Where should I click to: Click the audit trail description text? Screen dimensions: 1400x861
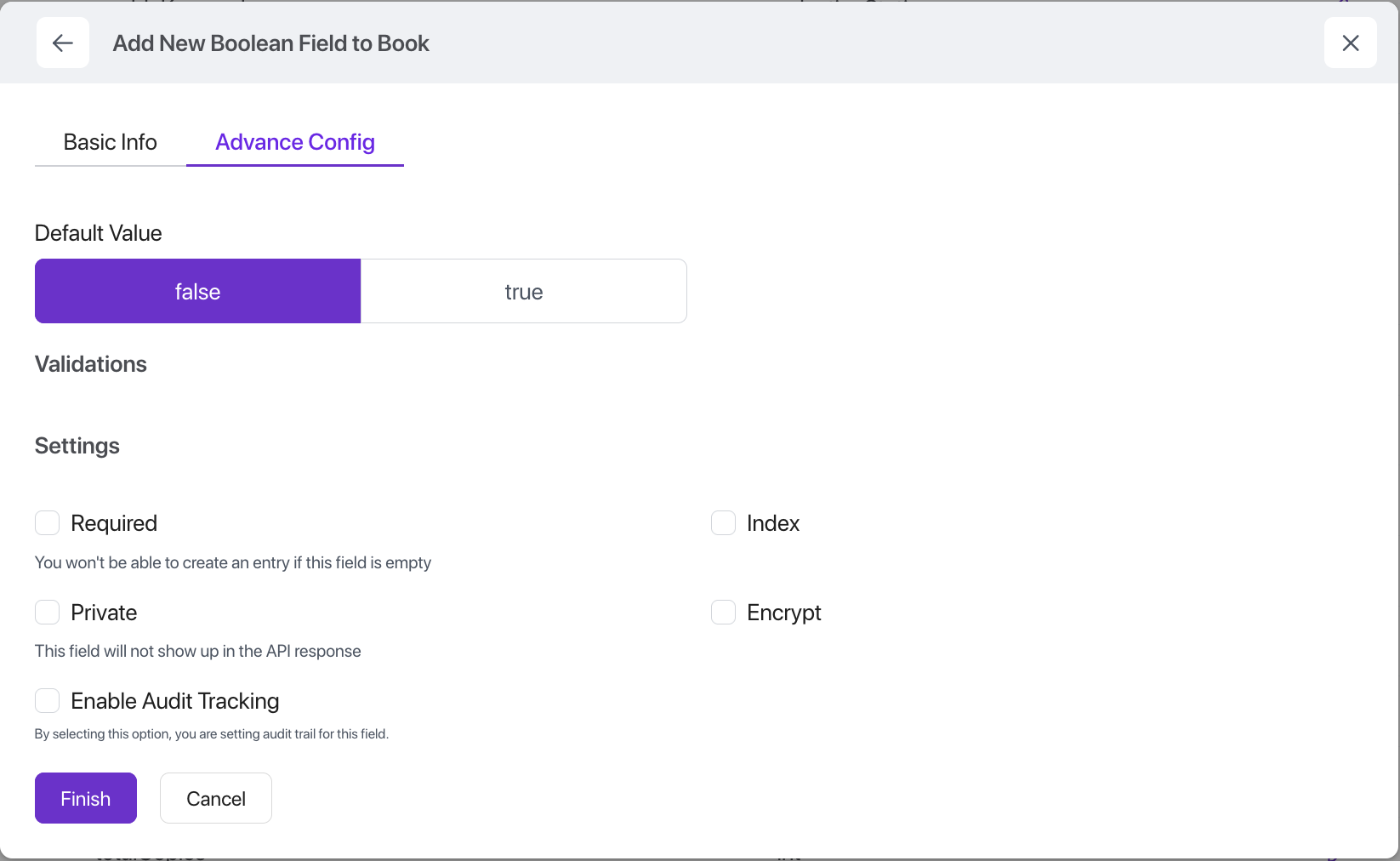[x=212, y=734]
